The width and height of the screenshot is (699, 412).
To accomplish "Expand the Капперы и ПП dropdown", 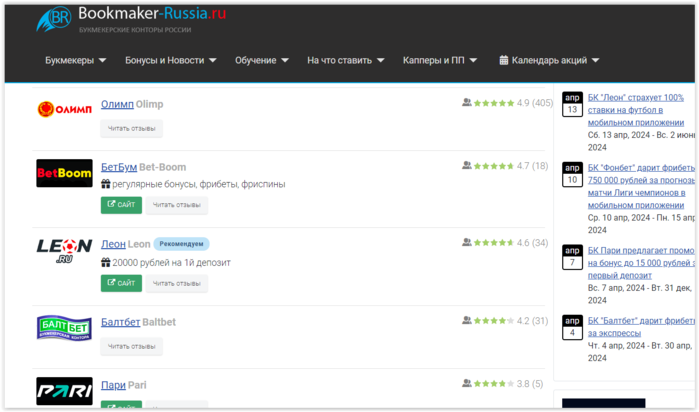I will 440,60.
